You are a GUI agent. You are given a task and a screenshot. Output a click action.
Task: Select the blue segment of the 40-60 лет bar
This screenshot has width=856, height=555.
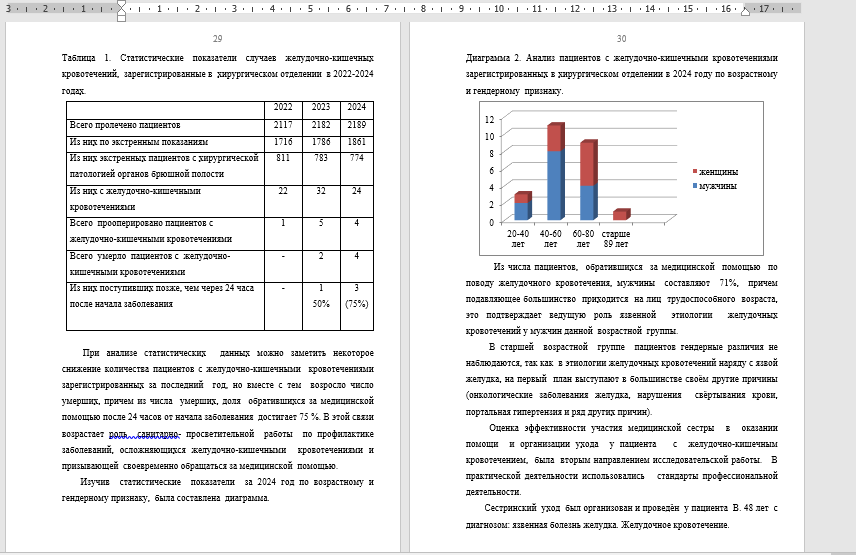coord(554,186)
